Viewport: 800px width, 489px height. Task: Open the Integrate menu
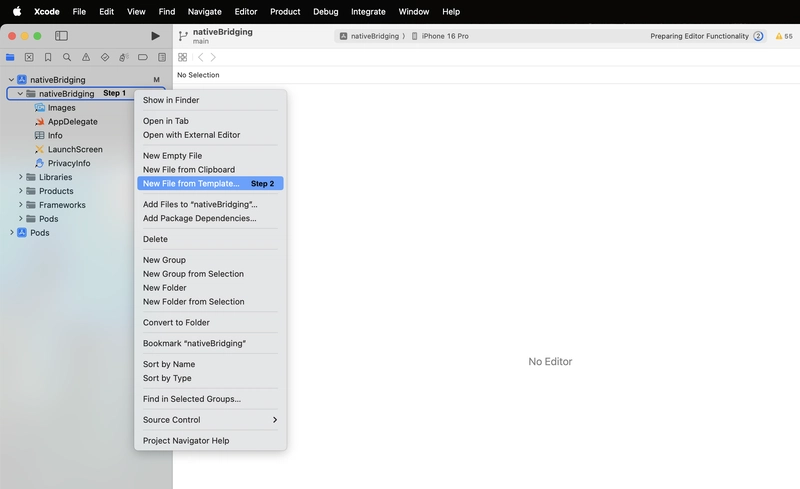[x=368, y=11]
